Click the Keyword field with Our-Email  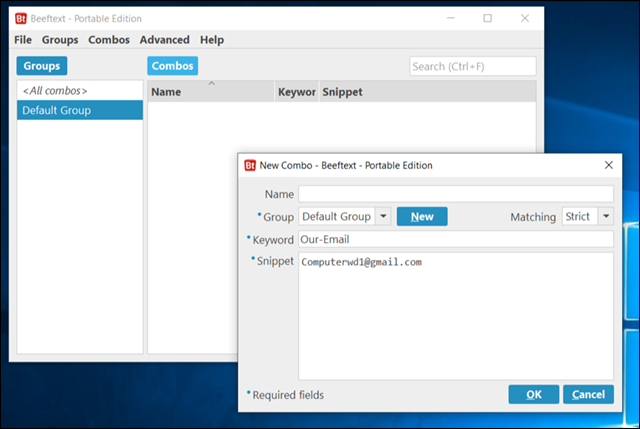(456, 239)
